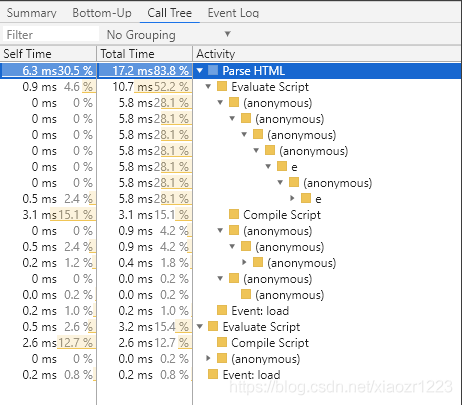
Task: Open the No Grouping dropdown
Action: pyautogui.click(x=168, y=34)
